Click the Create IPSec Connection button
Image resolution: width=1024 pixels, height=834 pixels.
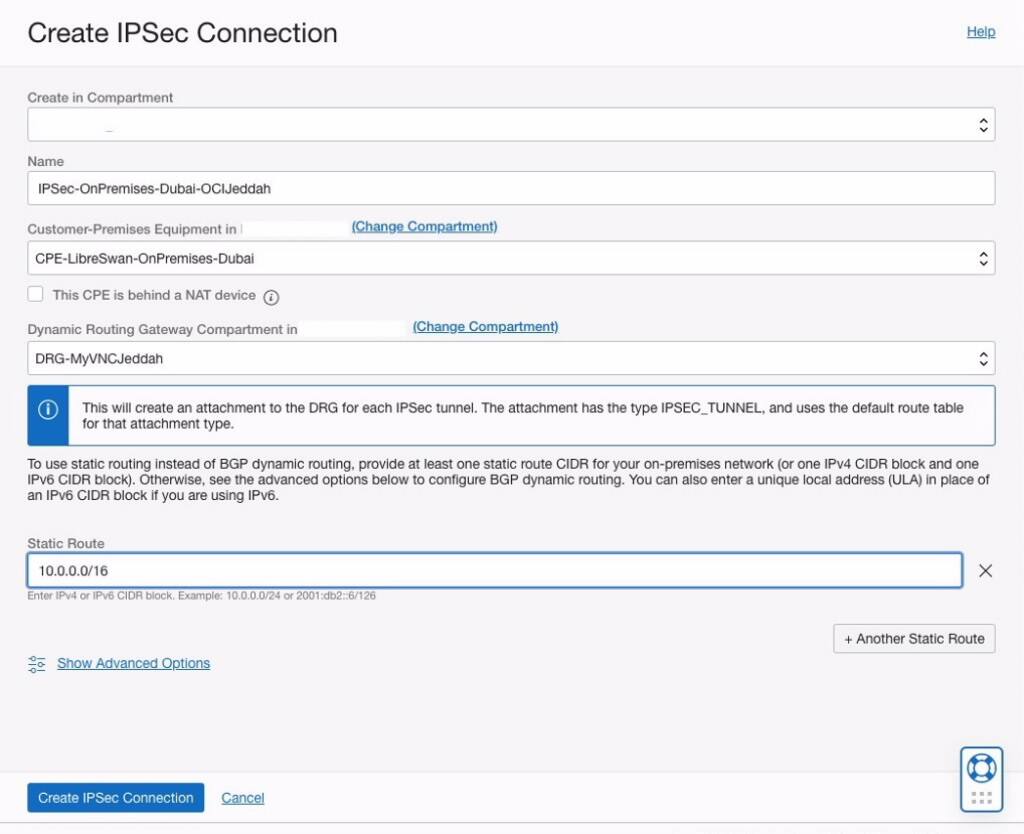tap(115, 797)
